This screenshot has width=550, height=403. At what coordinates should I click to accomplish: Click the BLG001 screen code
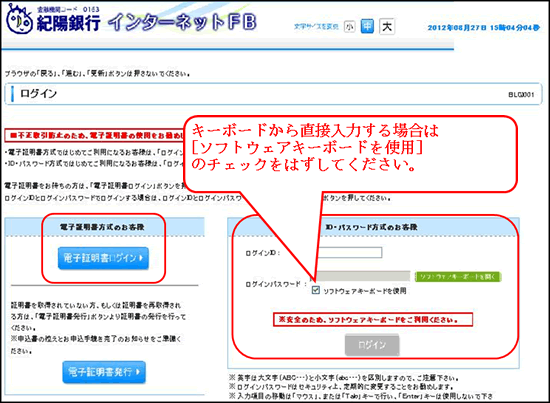click(x=521, y=95)
